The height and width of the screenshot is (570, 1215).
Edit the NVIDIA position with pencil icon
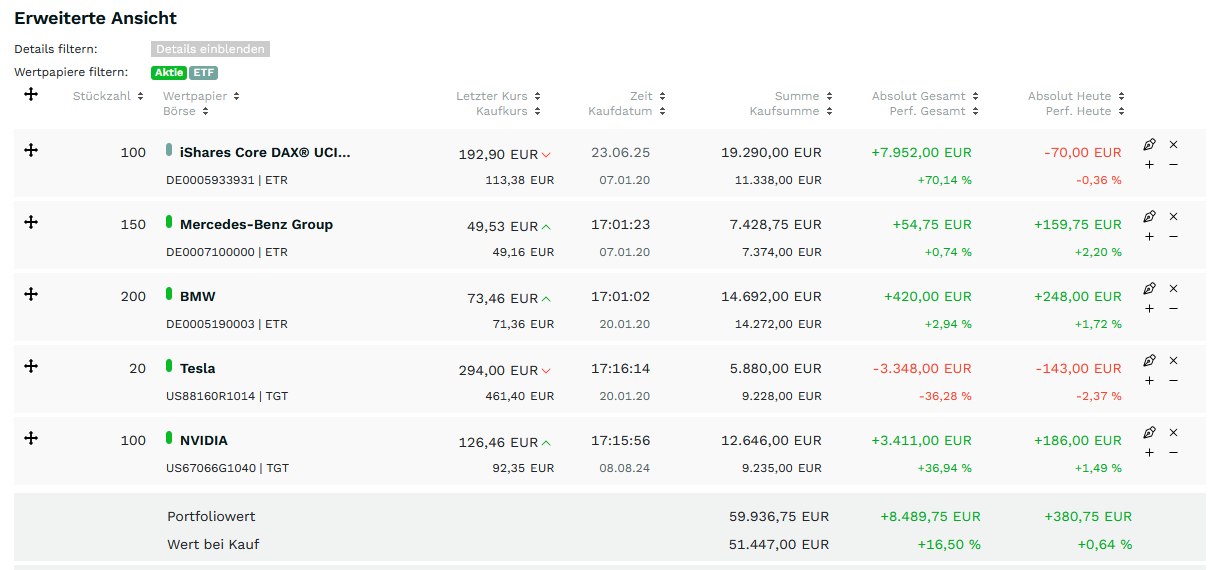click(x=1149, y=432)
